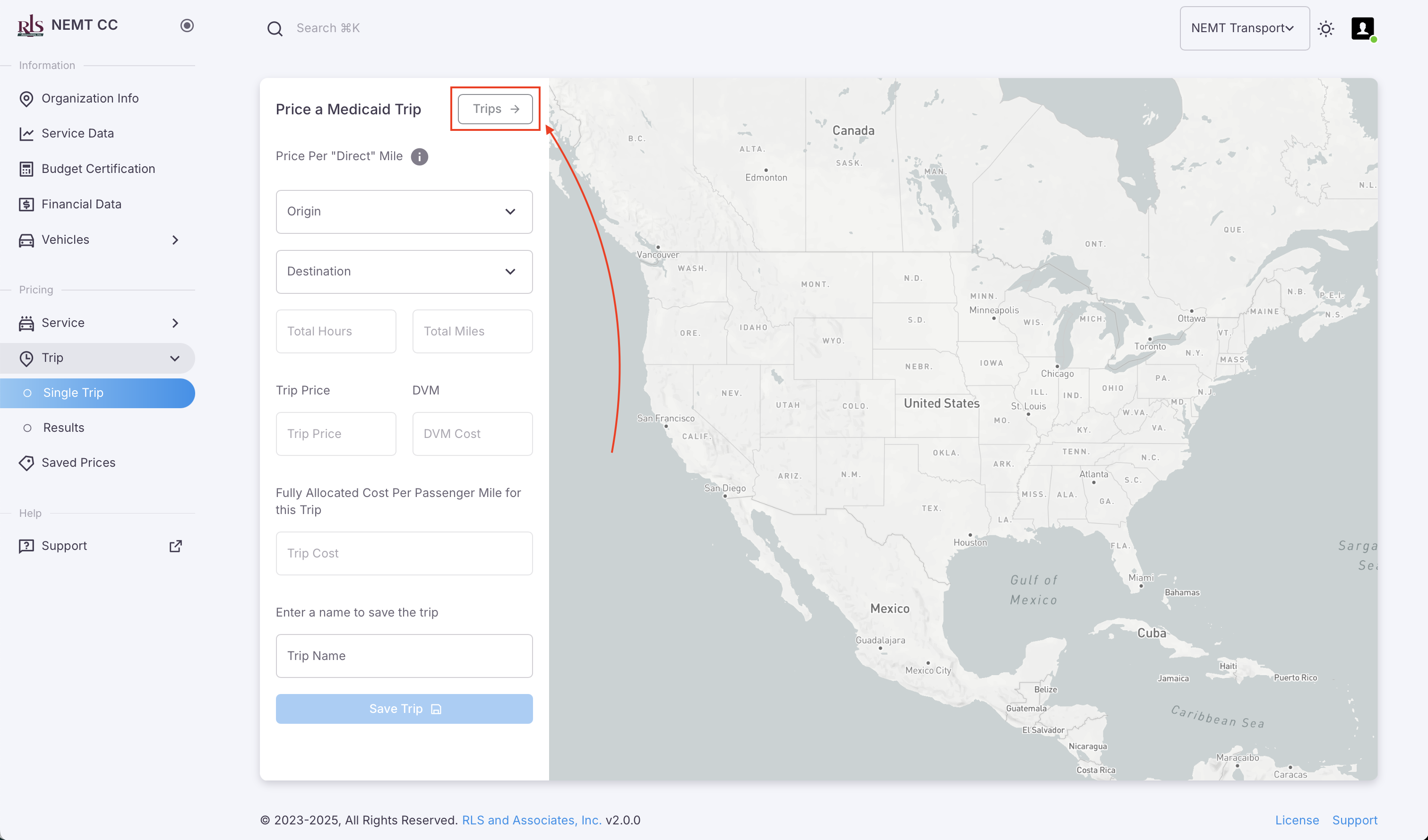The height and width of the screenshot is (840, 1428).
Task: Click the Support external link icon
Action: (176, 546)
